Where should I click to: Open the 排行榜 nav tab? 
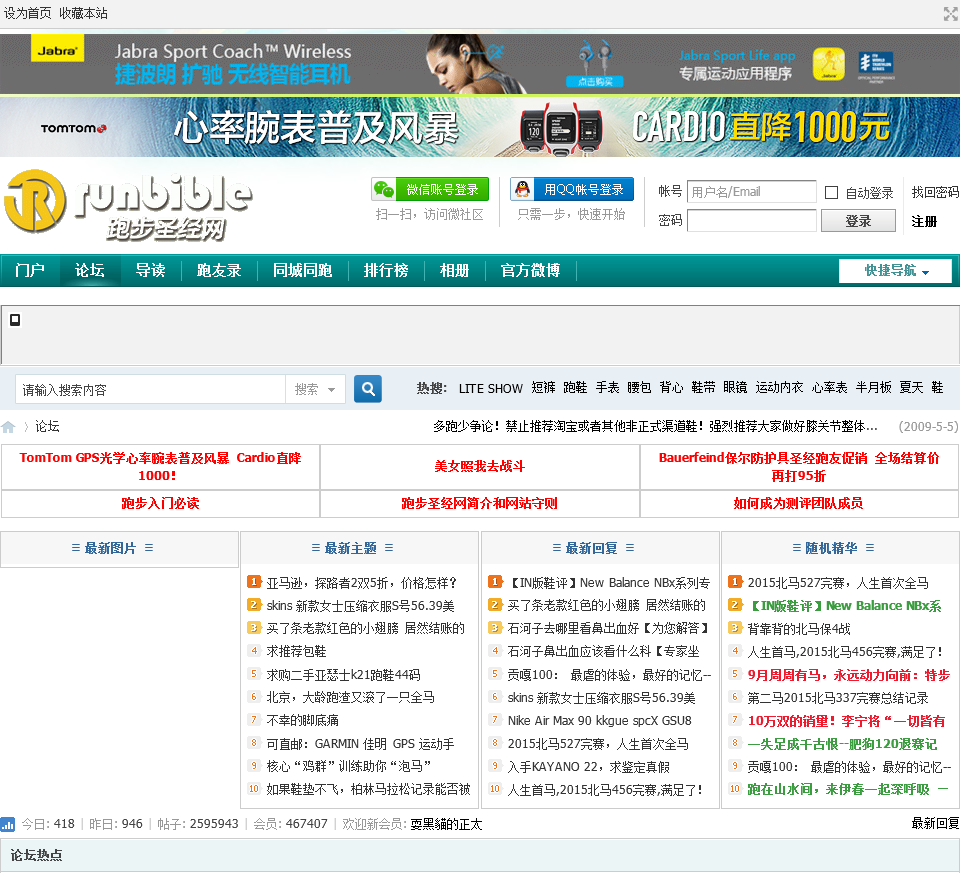(386, 270)
